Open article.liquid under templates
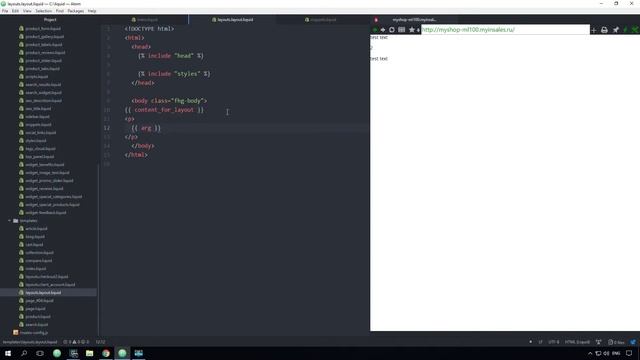The width and height of the screenshot is (640, 360). tap(36, 229)
